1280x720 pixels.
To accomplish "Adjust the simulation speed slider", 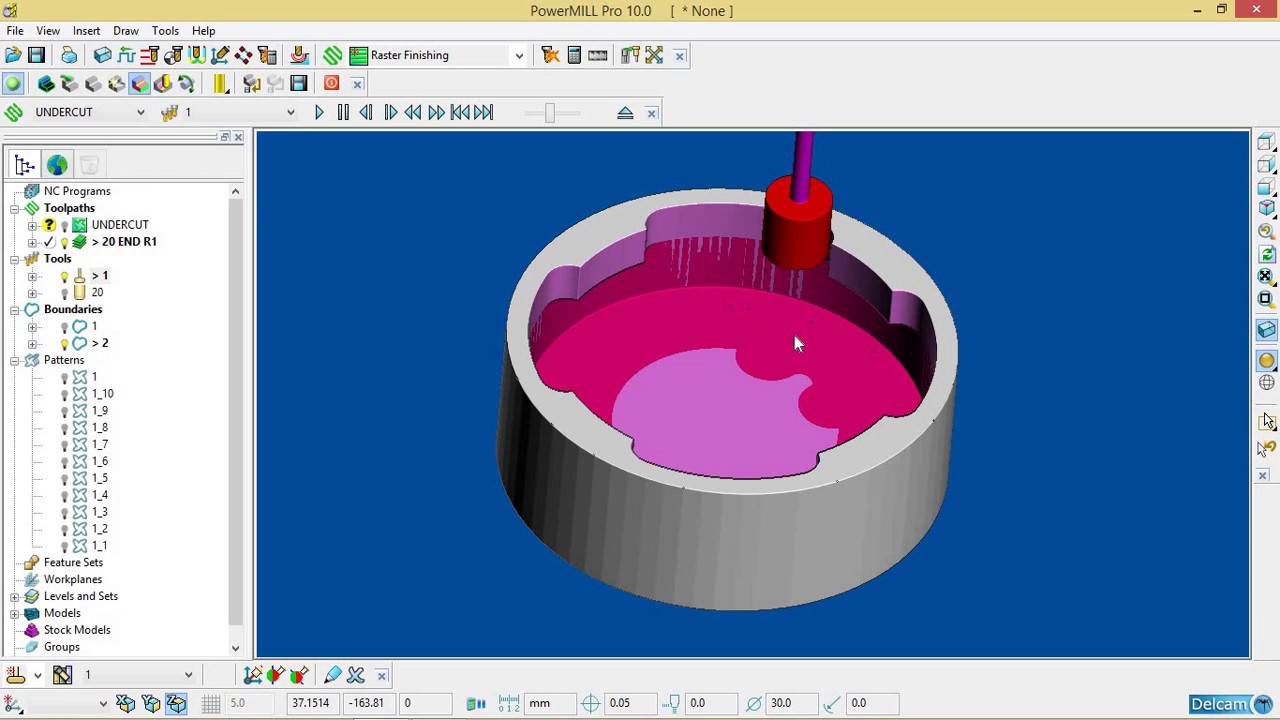I will (x=549, y=113).
